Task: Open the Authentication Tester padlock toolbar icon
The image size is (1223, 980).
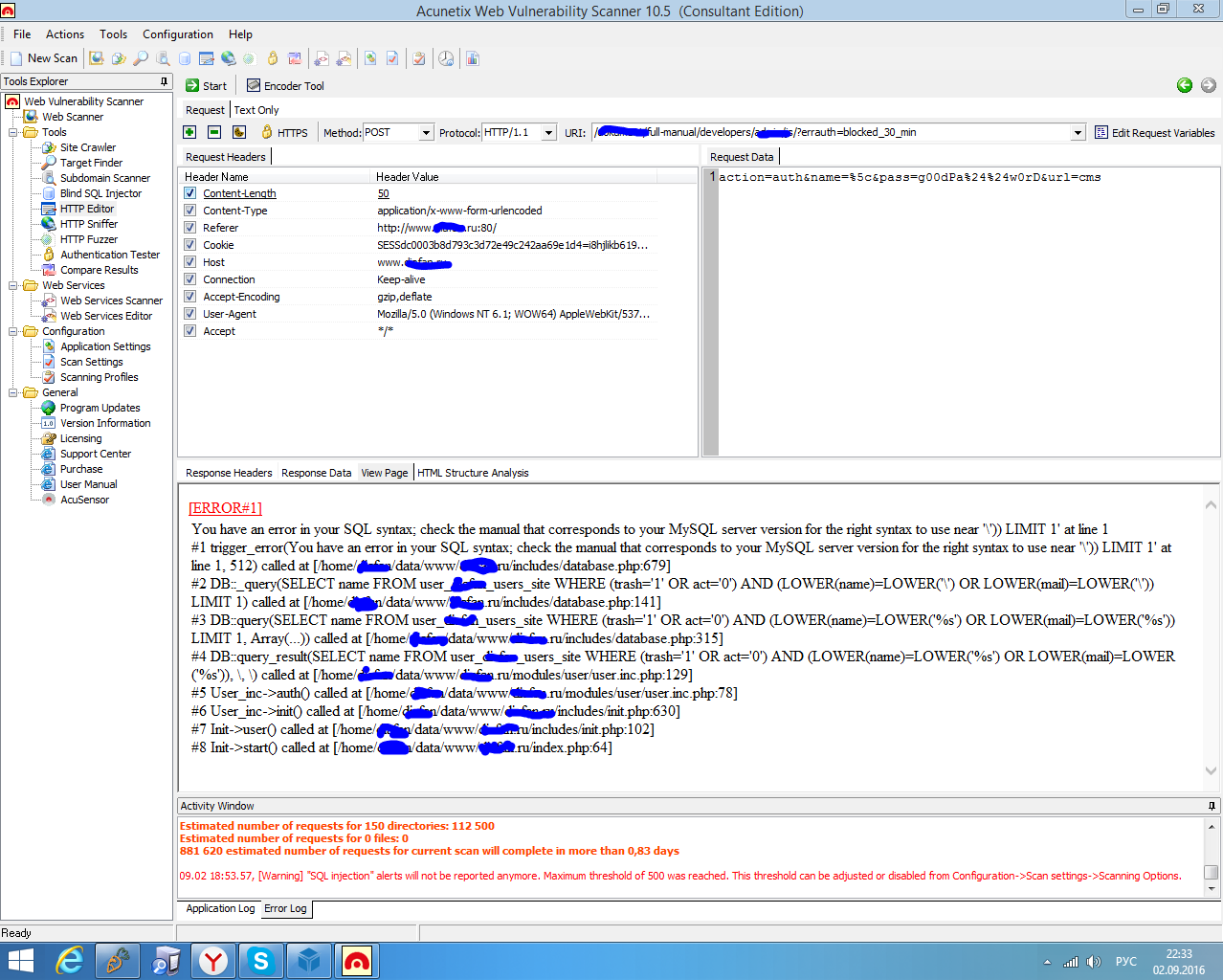Action: tap(273, 58)
